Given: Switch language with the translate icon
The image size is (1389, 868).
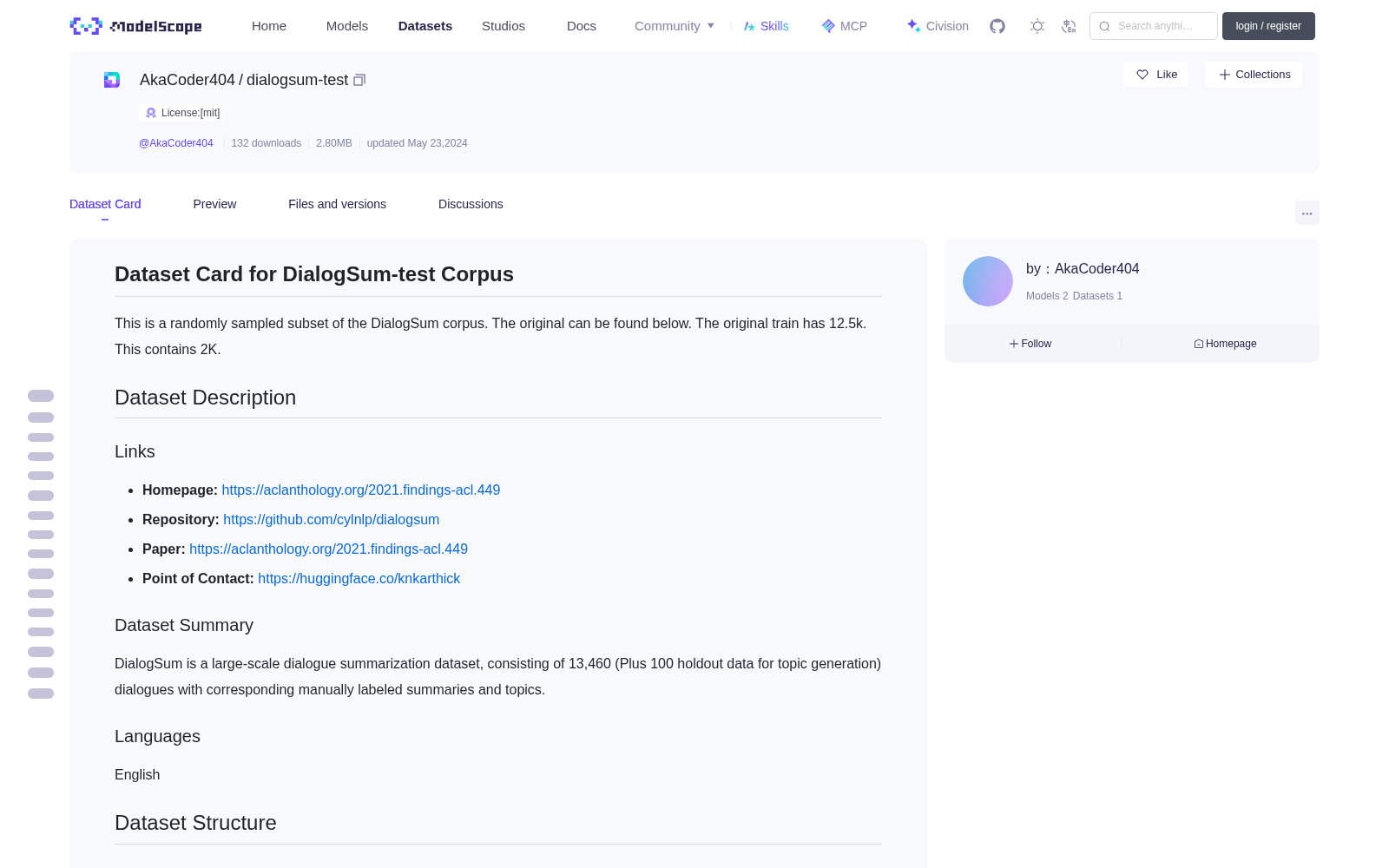Looking at the screenshot, I should click(x=1070, y=26).
